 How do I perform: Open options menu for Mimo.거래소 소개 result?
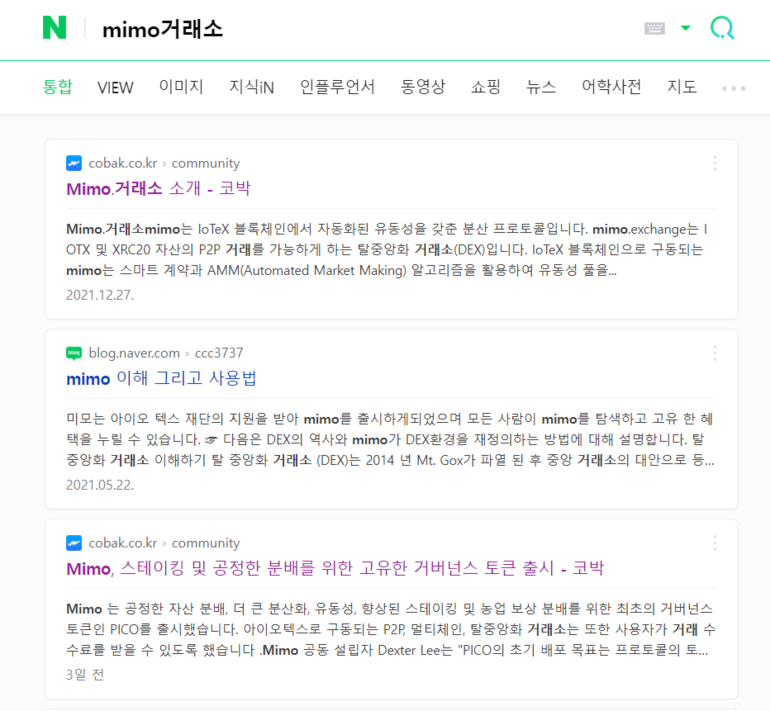pyautogui.click(x=715, y=163)
